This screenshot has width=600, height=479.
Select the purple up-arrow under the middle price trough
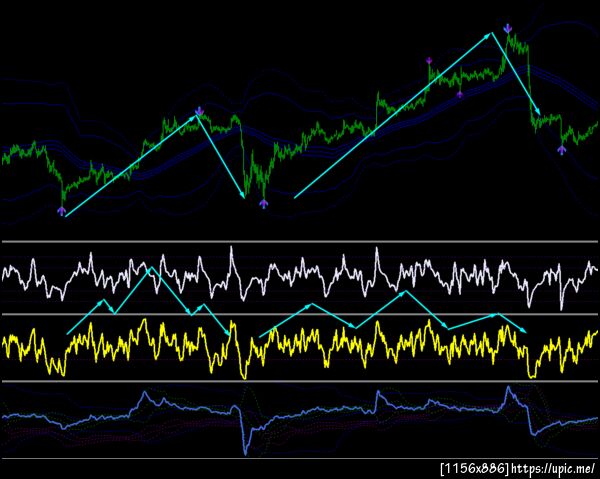click(263, 204)
